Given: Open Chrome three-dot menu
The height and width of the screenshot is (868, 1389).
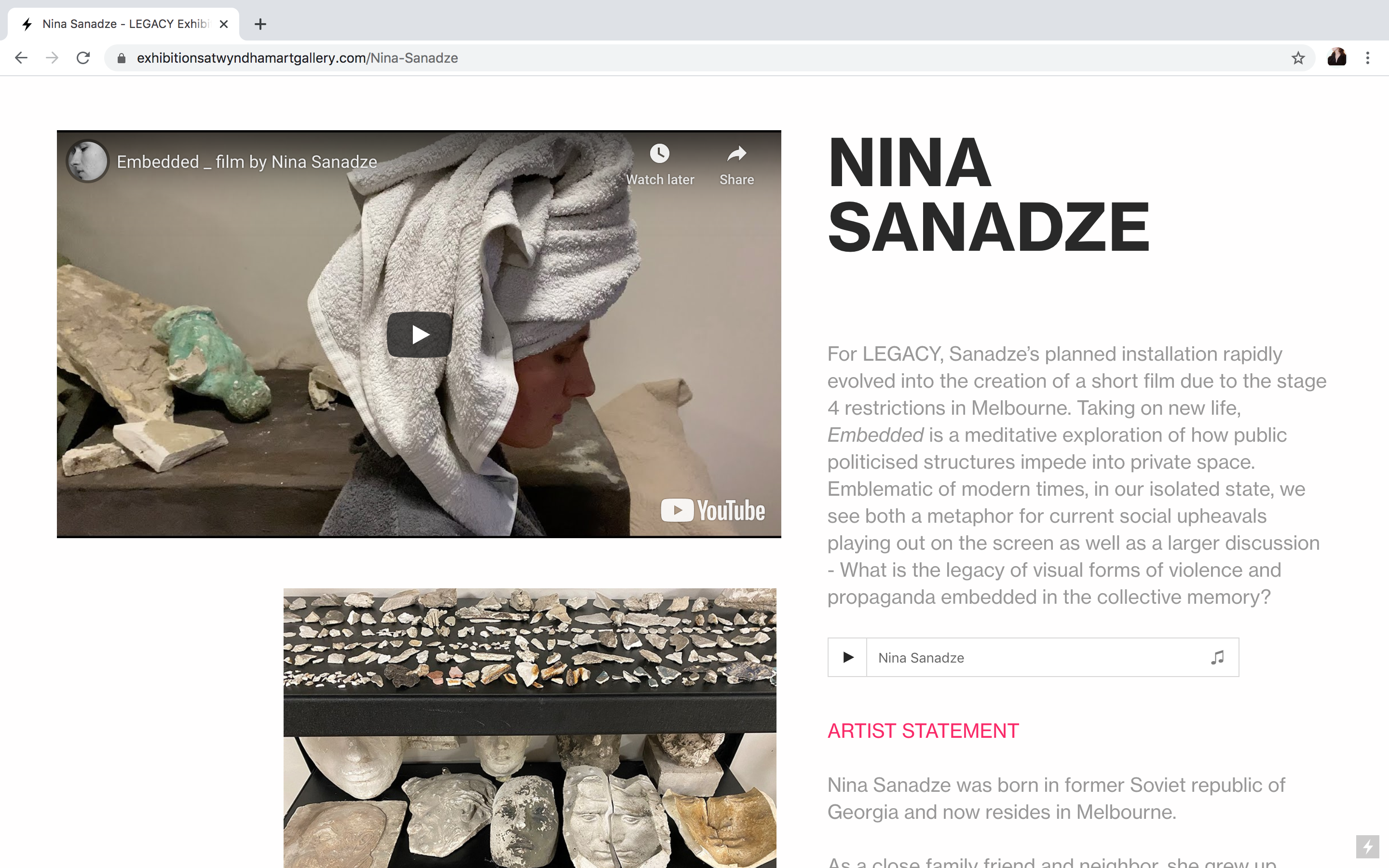Looking at the screenshot, I should (1368, 58).
